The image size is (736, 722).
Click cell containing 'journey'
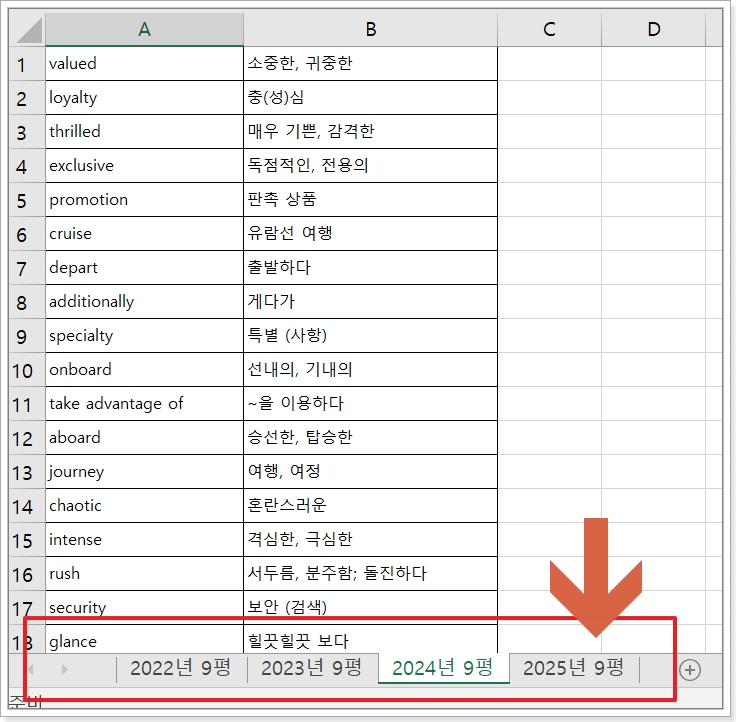[x=144, y=472]
